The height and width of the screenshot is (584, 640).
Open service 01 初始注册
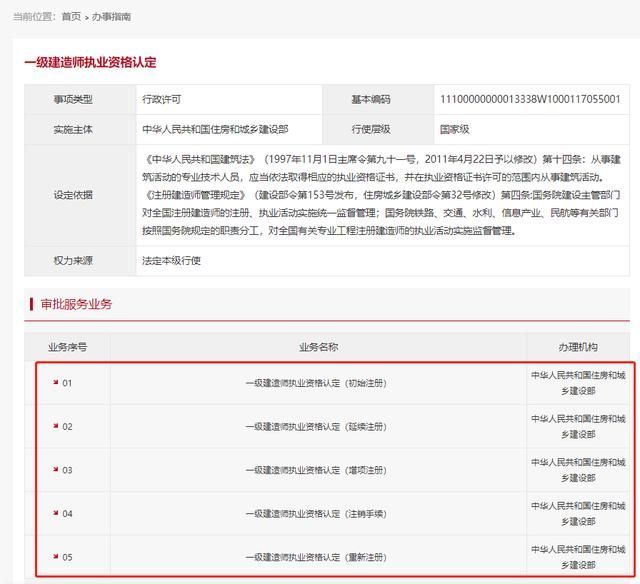(316, 383)
